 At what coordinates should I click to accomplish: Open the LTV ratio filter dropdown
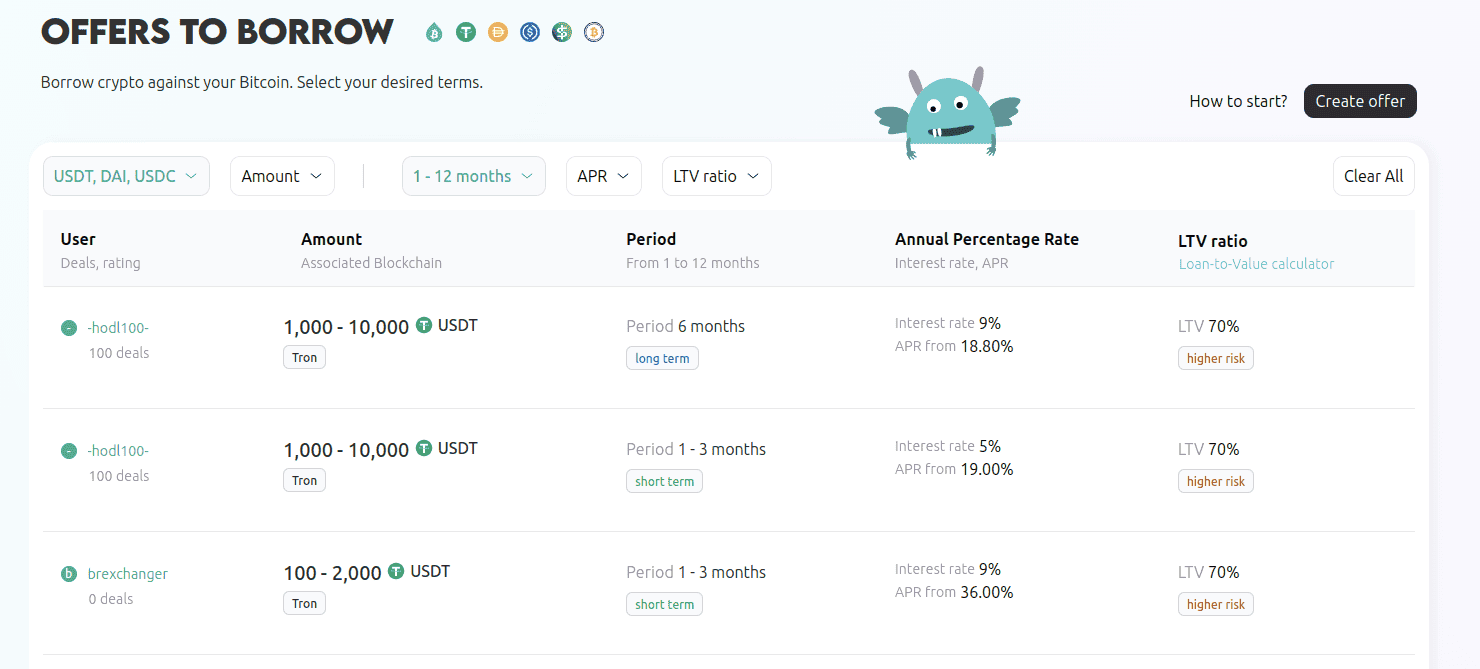716,176
